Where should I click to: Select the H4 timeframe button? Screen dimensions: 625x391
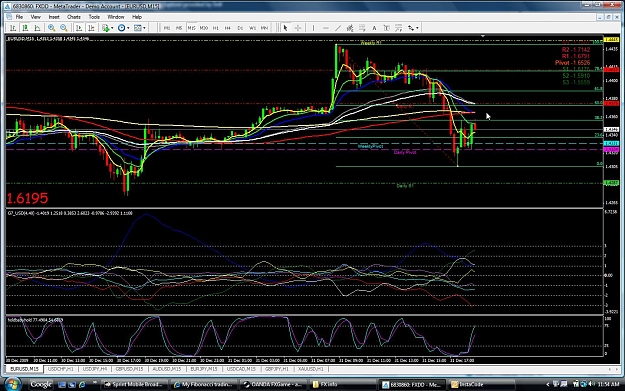tap(228, 28)
